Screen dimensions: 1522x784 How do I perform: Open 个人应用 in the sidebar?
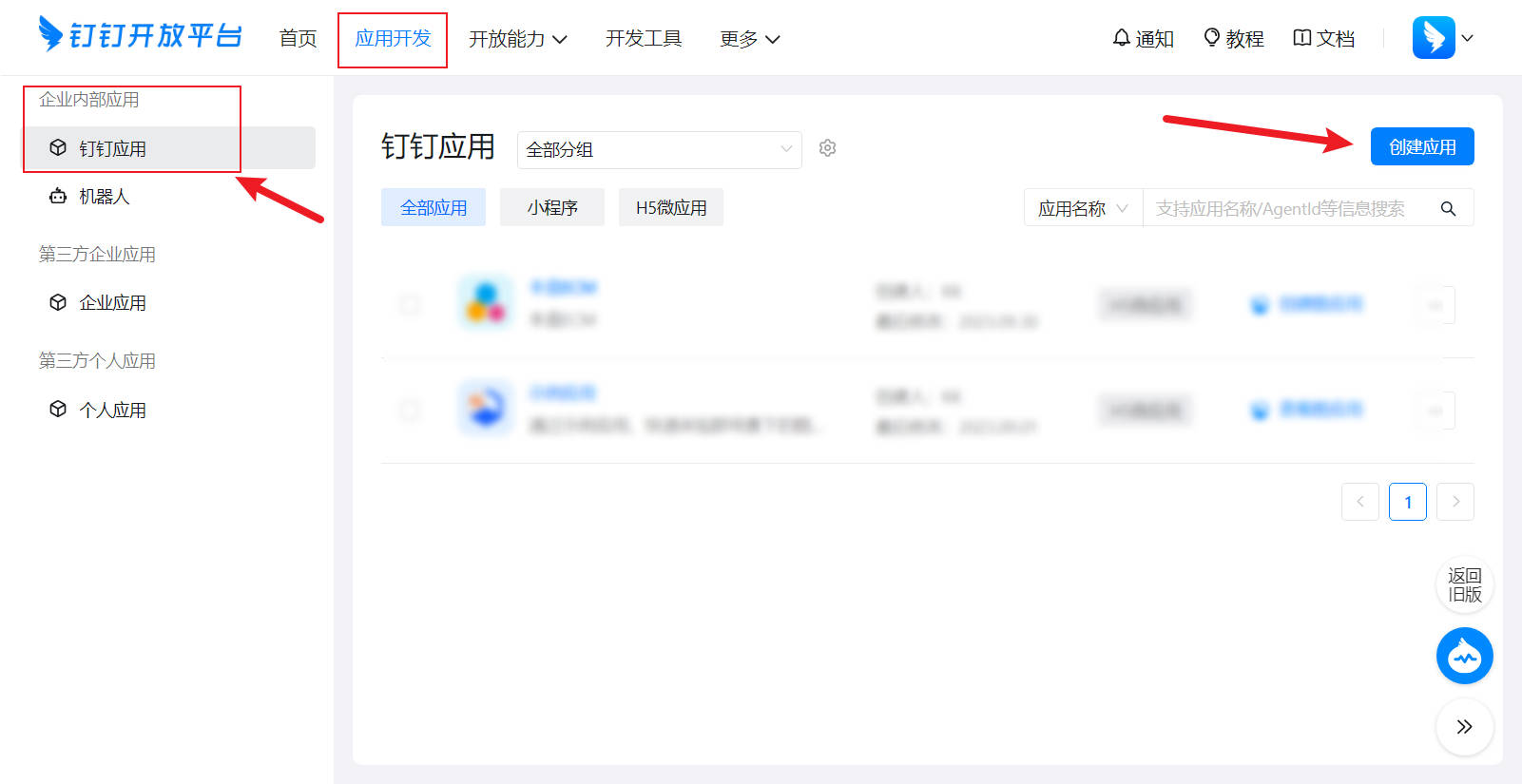click(x=169, y=411)
